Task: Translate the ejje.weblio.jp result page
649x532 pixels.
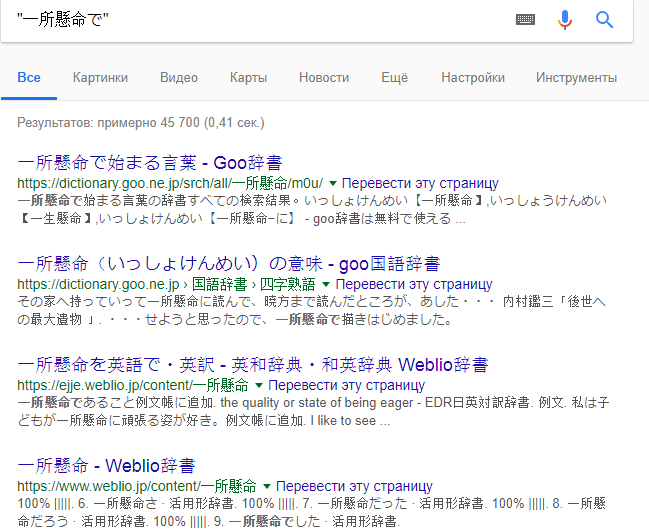Action: coord(346,385)
